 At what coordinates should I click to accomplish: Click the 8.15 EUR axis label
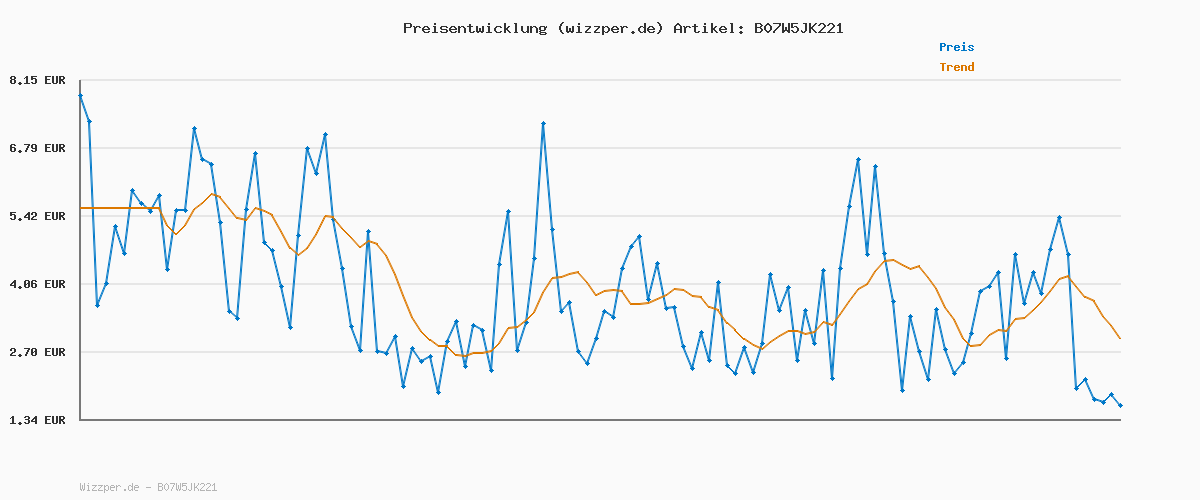37,80
